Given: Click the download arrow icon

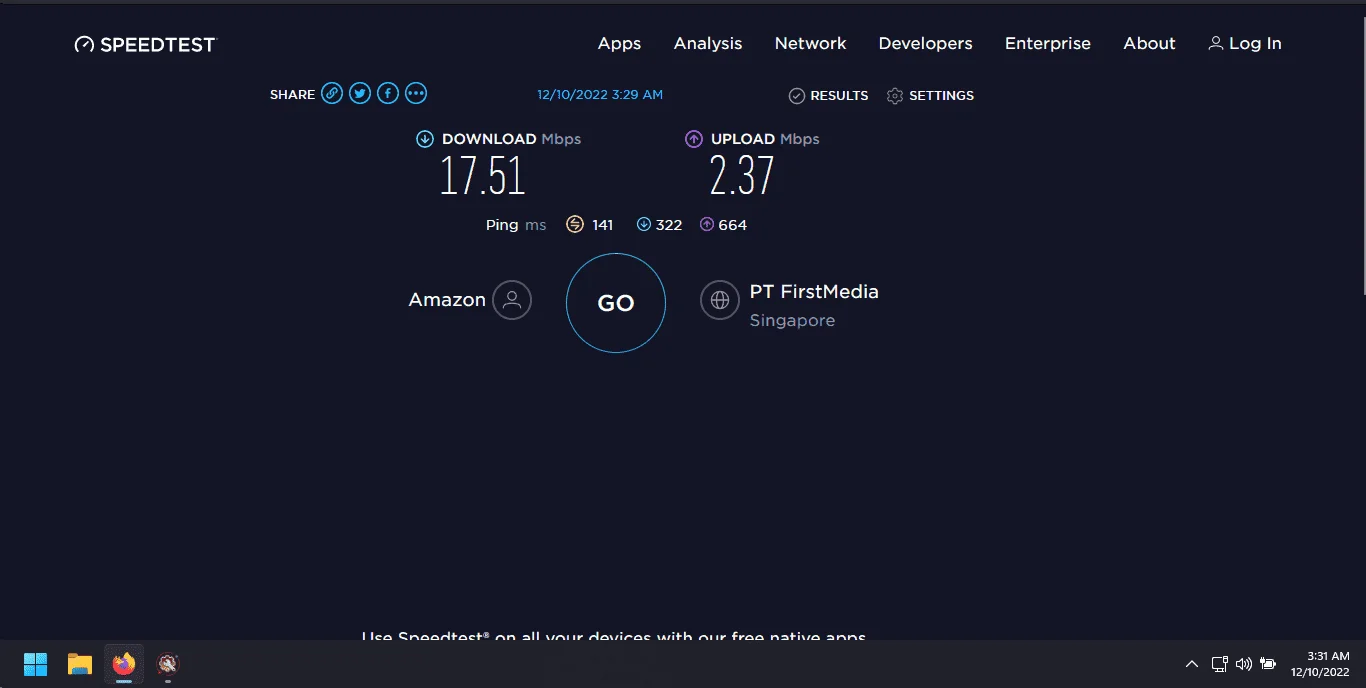Looking at the screenshot, I should tap(425, 139).
